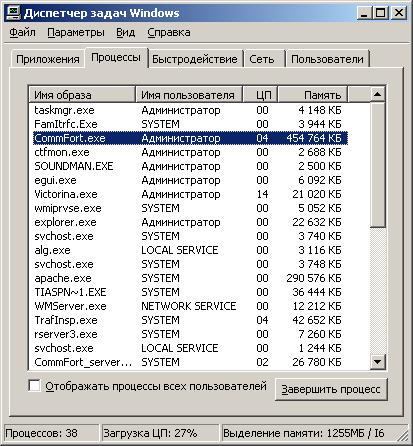Screen dimensions: 413x446
Task: Switch to the Быстродействие tab
Action: coord(195,59)
